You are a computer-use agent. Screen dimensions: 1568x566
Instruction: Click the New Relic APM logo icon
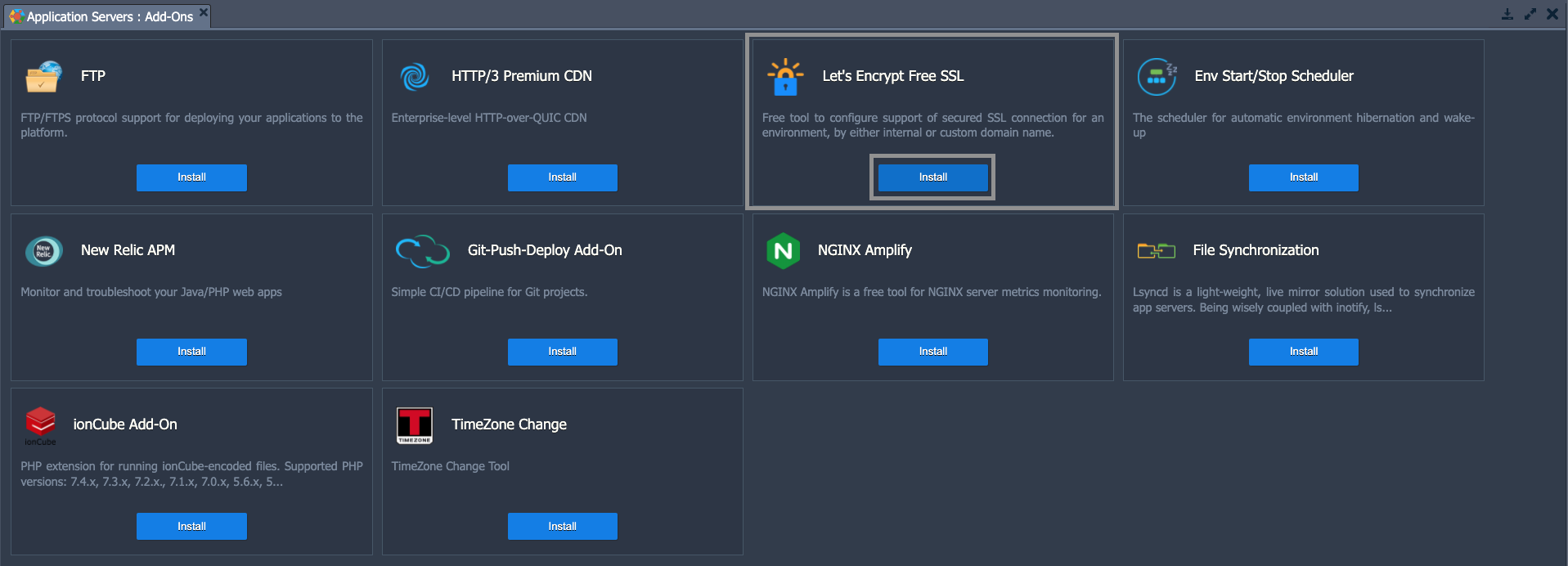43,251
